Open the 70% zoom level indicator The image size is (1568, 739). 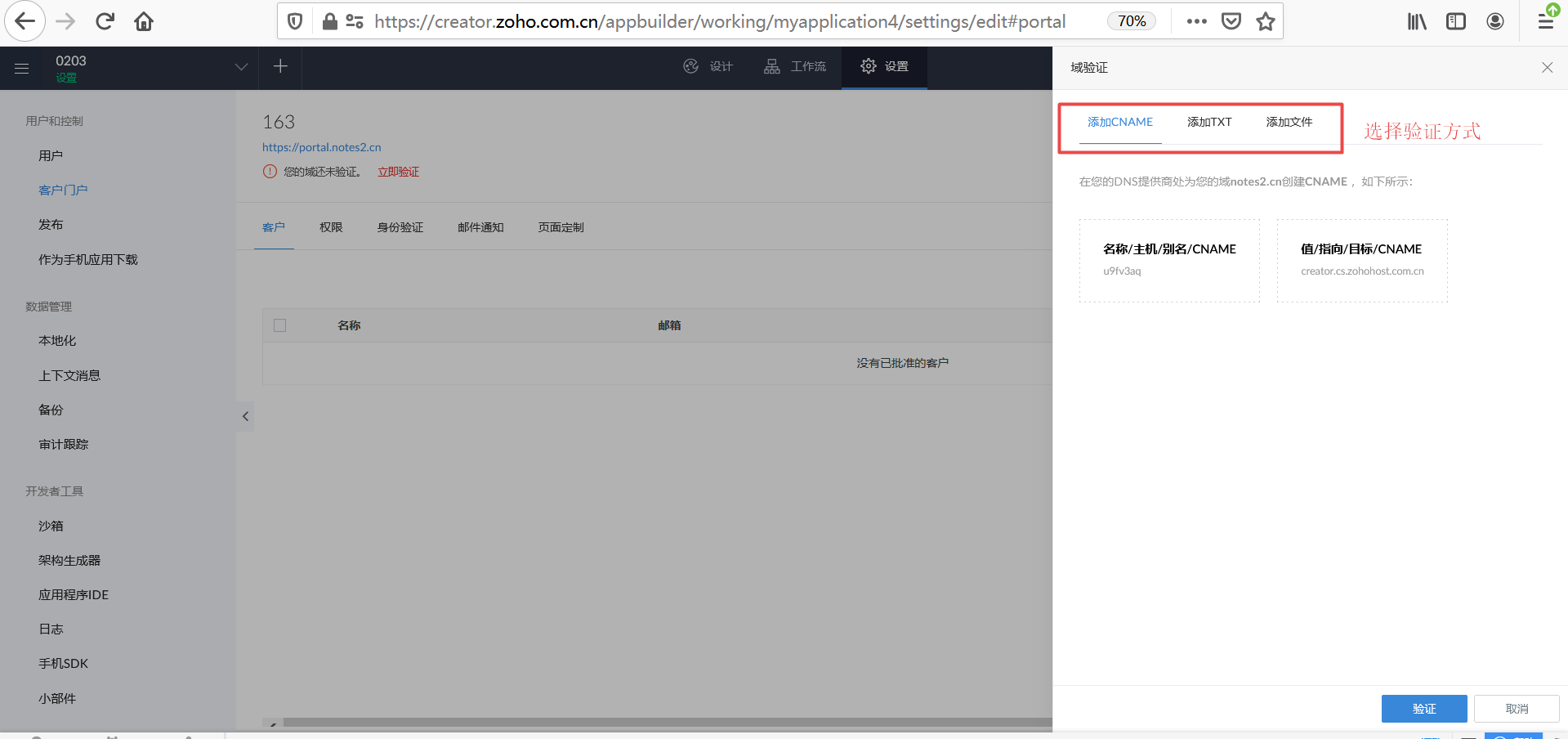click(1132, 21)
